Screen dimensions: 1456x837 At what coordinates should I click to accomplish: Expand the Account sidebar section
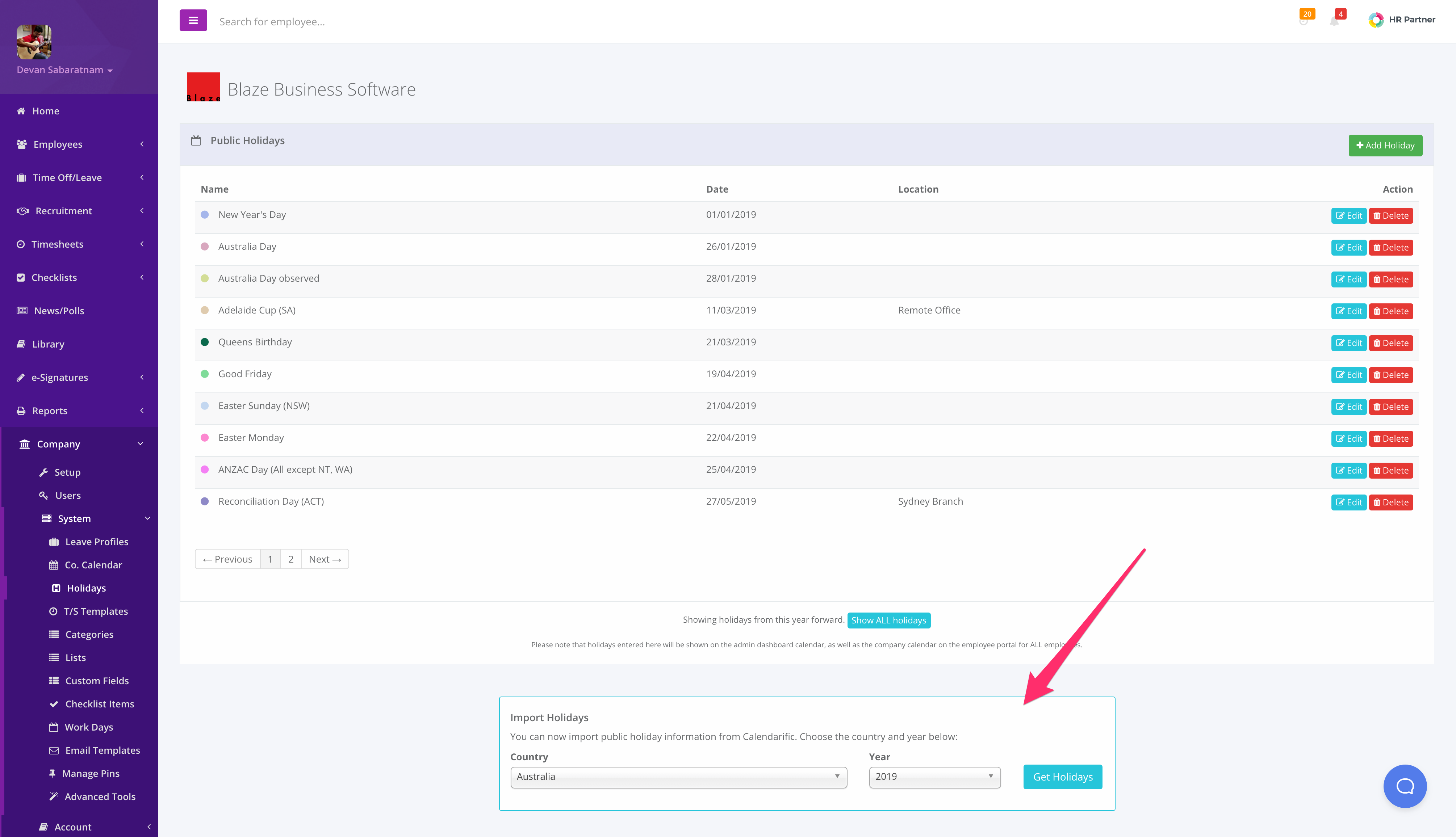(x=79, y=827)
